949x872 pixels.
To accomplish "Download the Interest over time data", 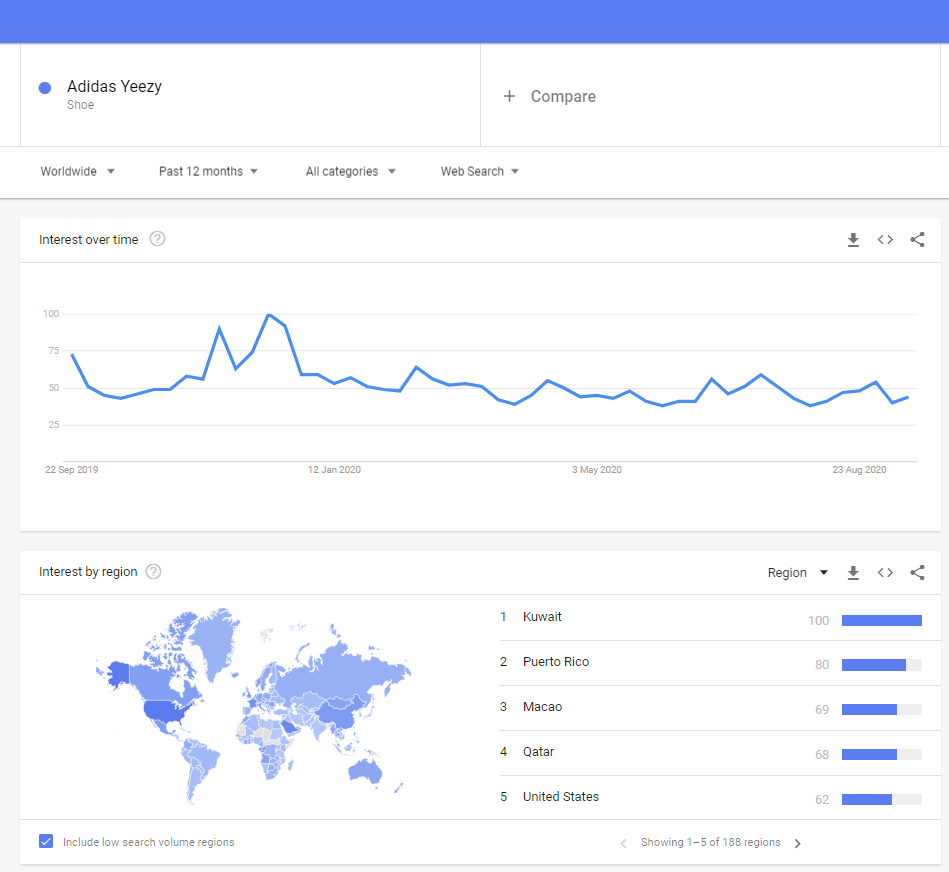I will pyautogui.click(x=853, y=240).
